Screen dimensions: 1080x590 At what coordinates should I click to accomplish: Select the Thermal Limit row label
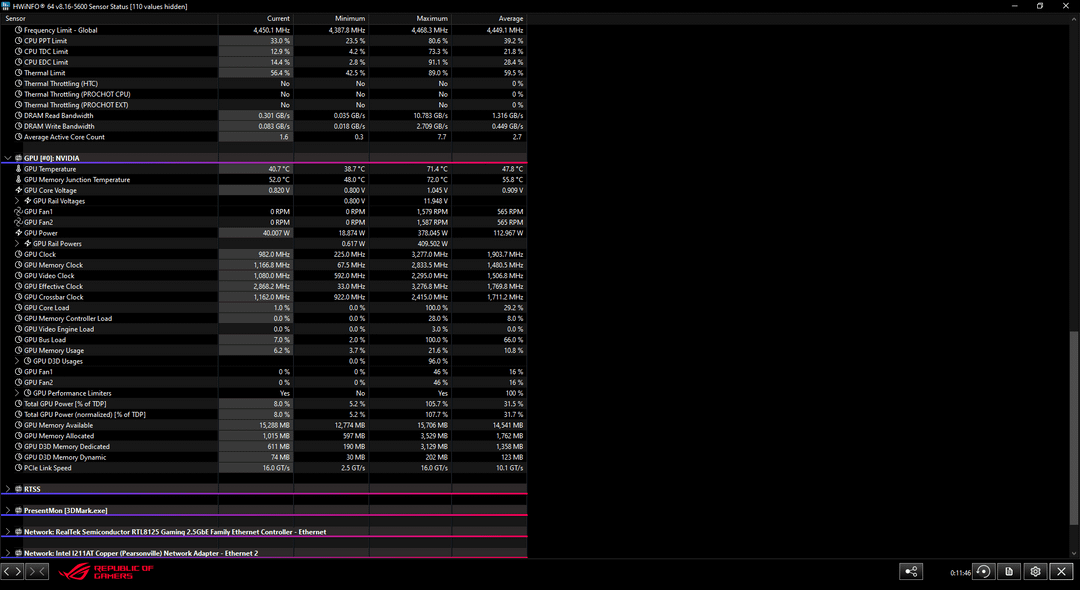[45, 73]
